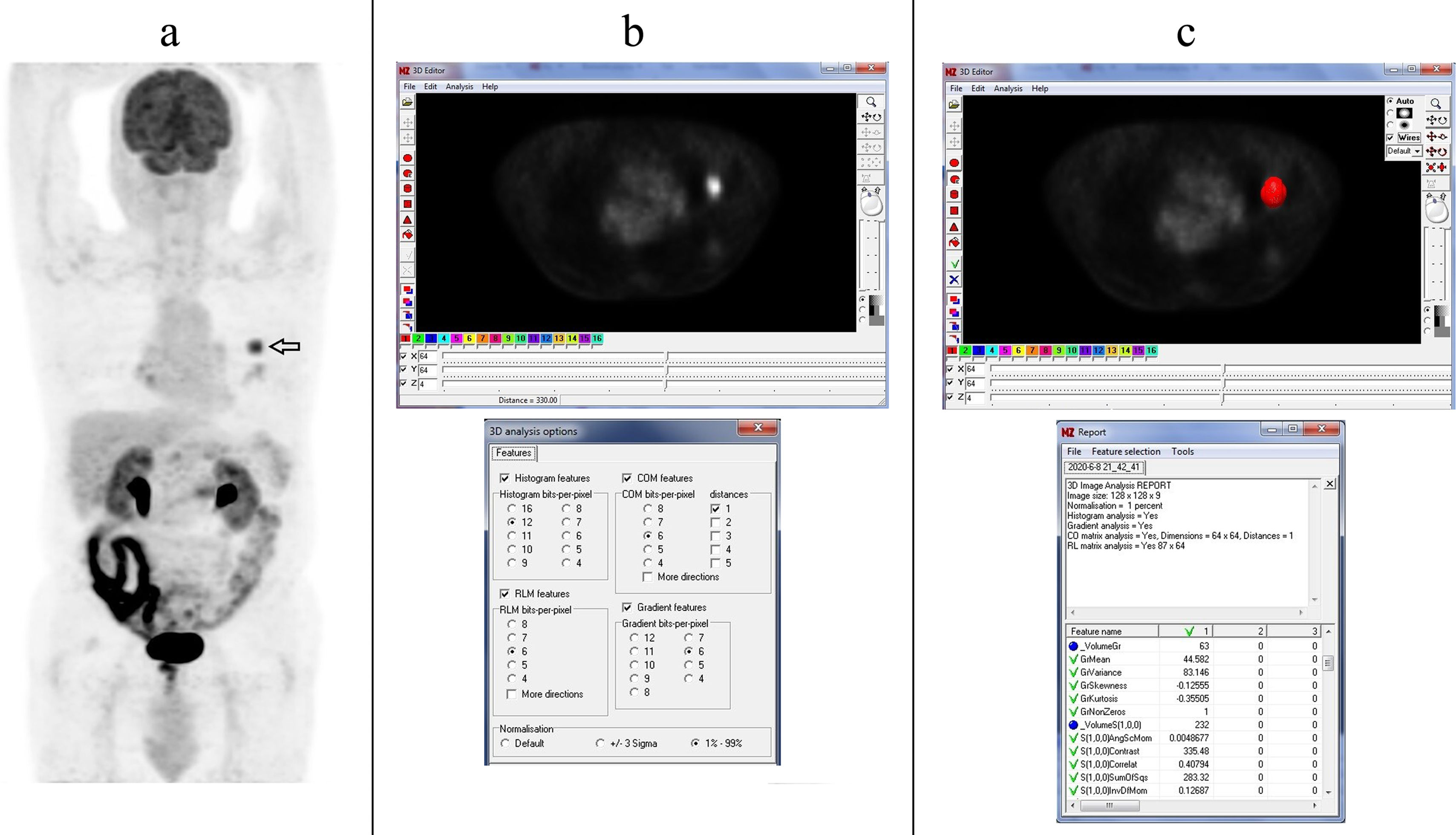Open the Default rendering dropdown
The height and width of the screenshot is (835, 1456).
[1417, 151]
